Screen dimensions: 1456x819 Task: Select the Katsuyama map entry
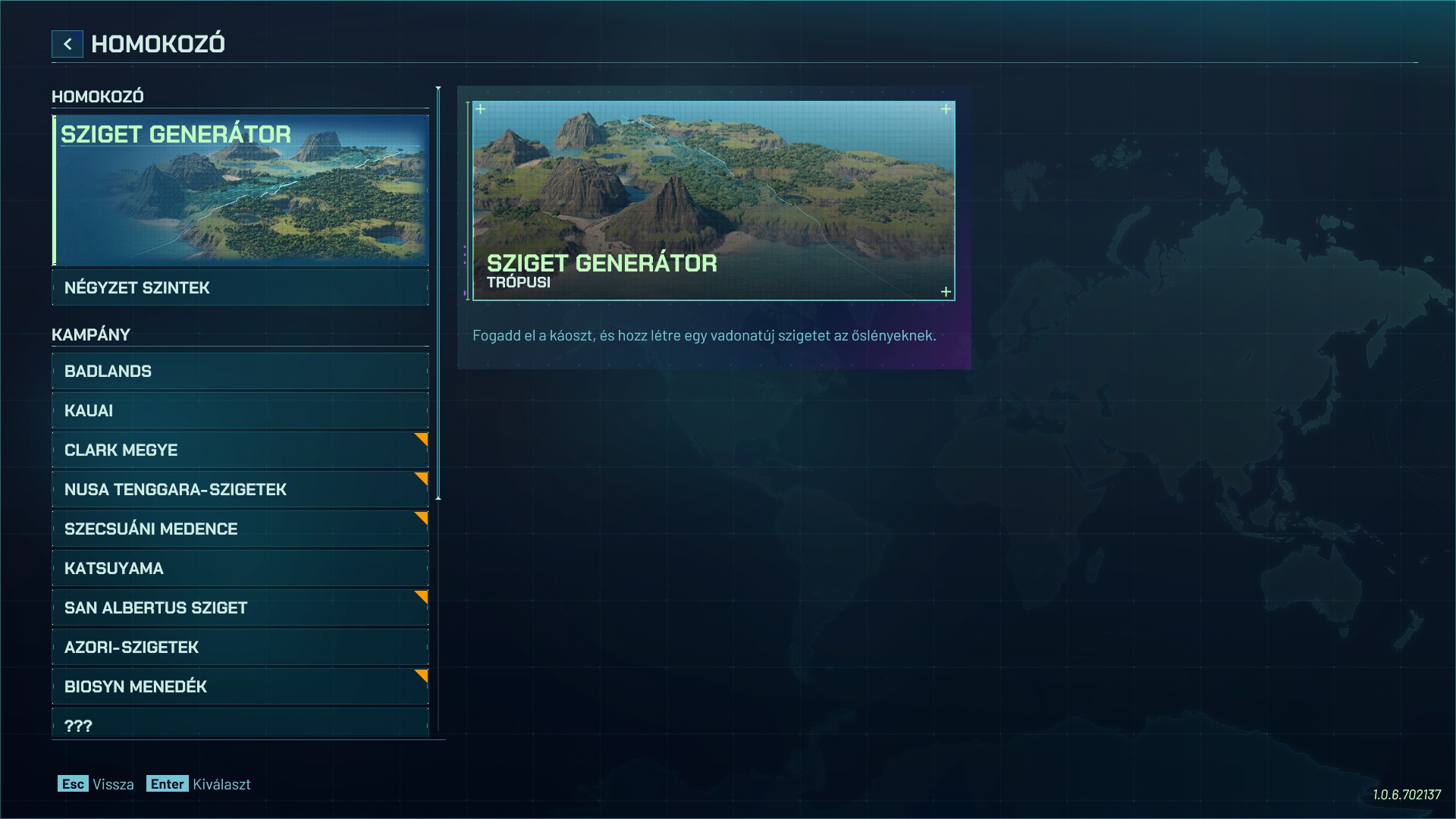click(x=240, y=569)
